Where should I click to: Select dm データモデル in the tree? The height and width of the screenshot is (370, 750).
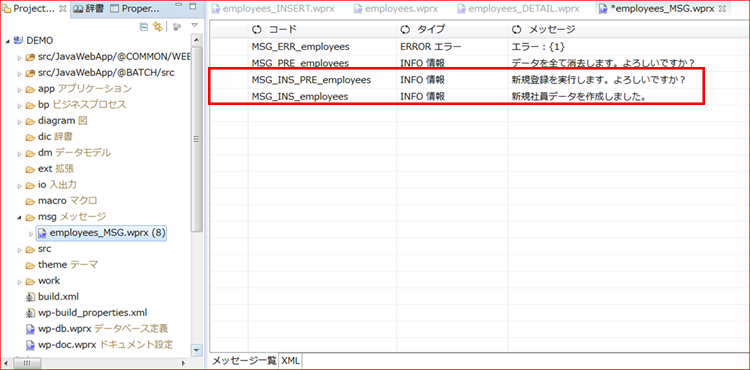click(74, 153)
